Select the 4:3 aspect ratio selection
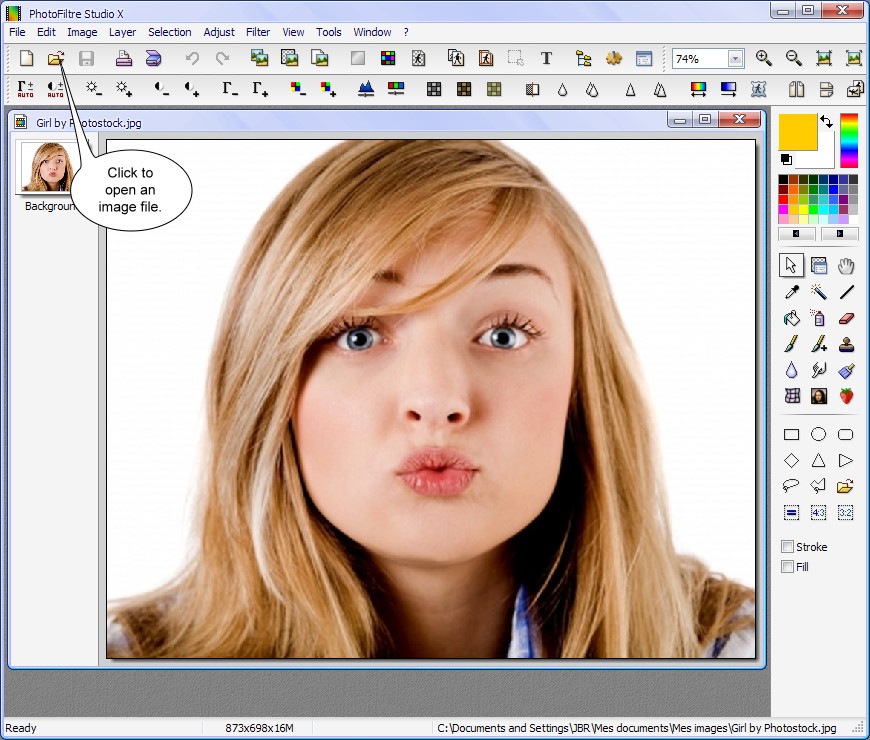The height and width of the screenshot is (740, 870). click(819, 512)
